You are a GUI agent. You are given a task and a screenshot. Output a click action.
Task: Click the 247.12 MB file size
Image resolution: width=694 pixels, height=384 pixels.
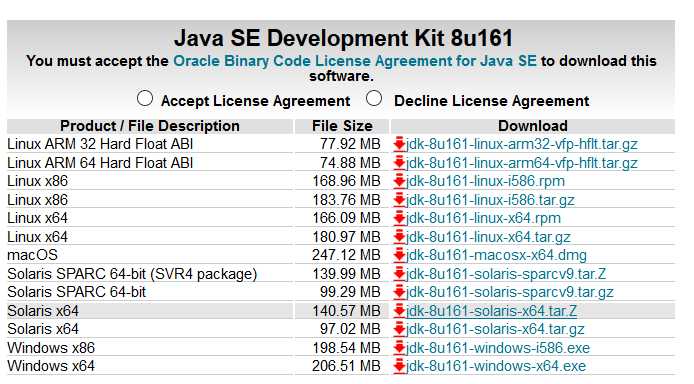tap(346, 255)
